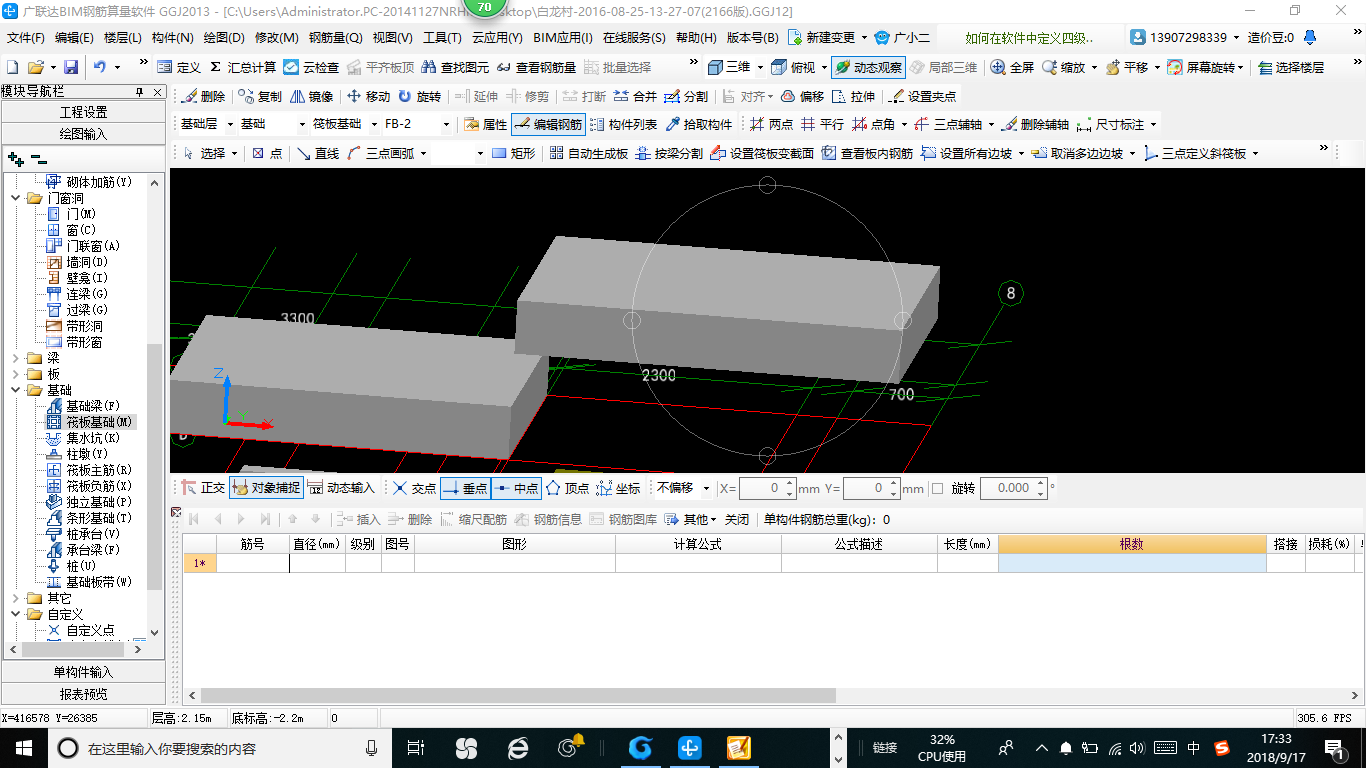The width and height of the screenshot is (1366, 768).
Task: Select 独立基础(F) tree item
Action: 89,502
